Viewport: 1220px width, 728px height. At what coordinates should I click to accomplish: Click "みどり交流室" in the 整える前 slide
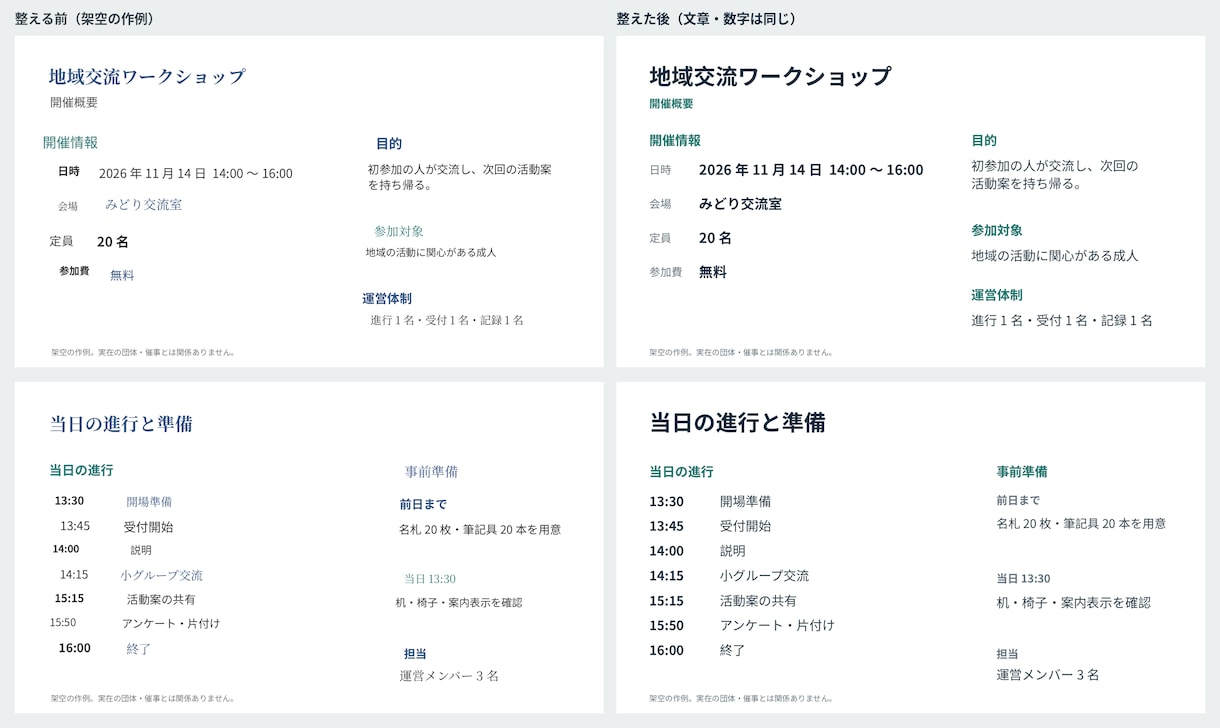point(144,204)
